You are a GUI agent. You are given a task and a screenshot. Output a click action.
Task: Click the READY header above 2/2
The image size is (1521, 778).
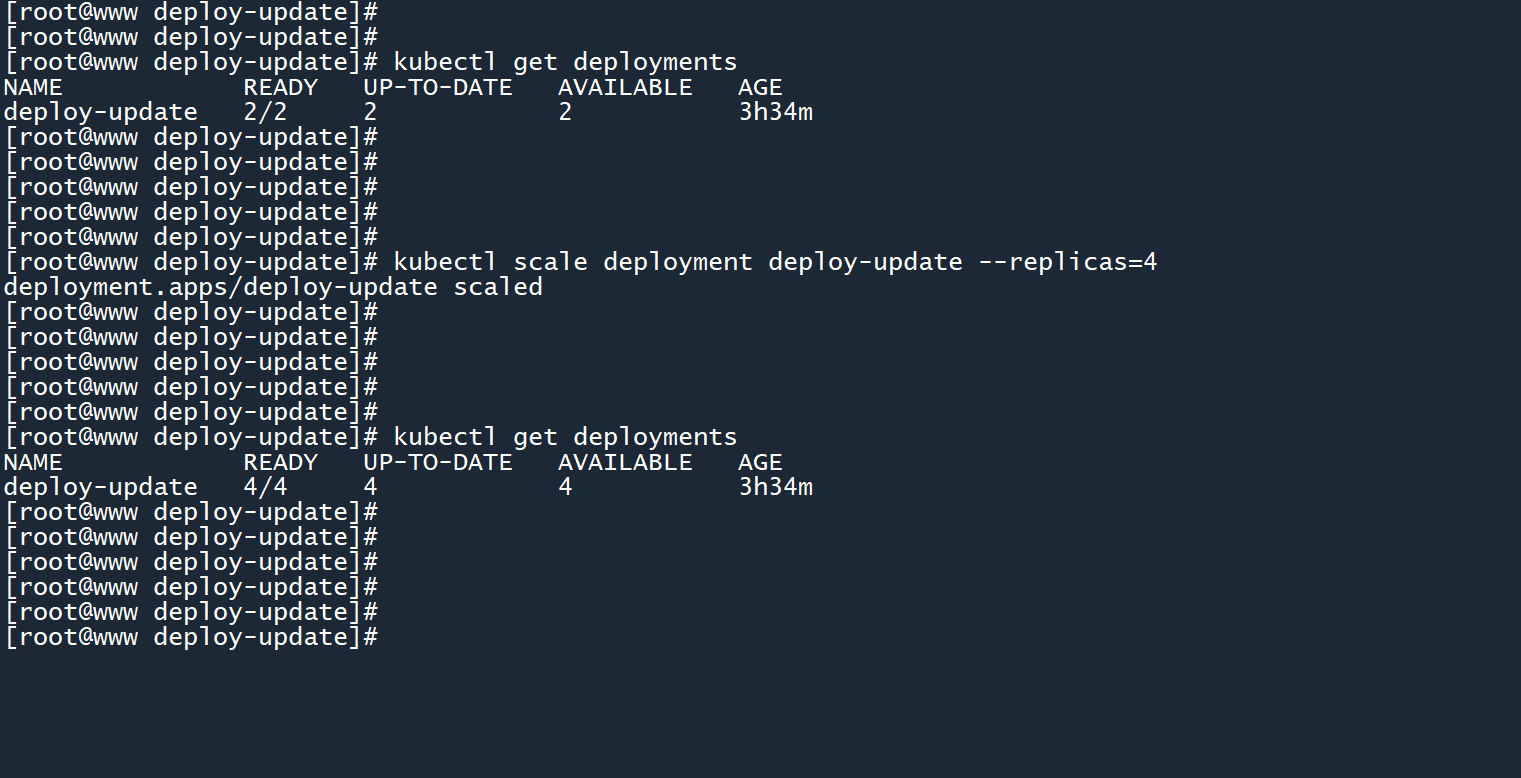click(280, 87)
